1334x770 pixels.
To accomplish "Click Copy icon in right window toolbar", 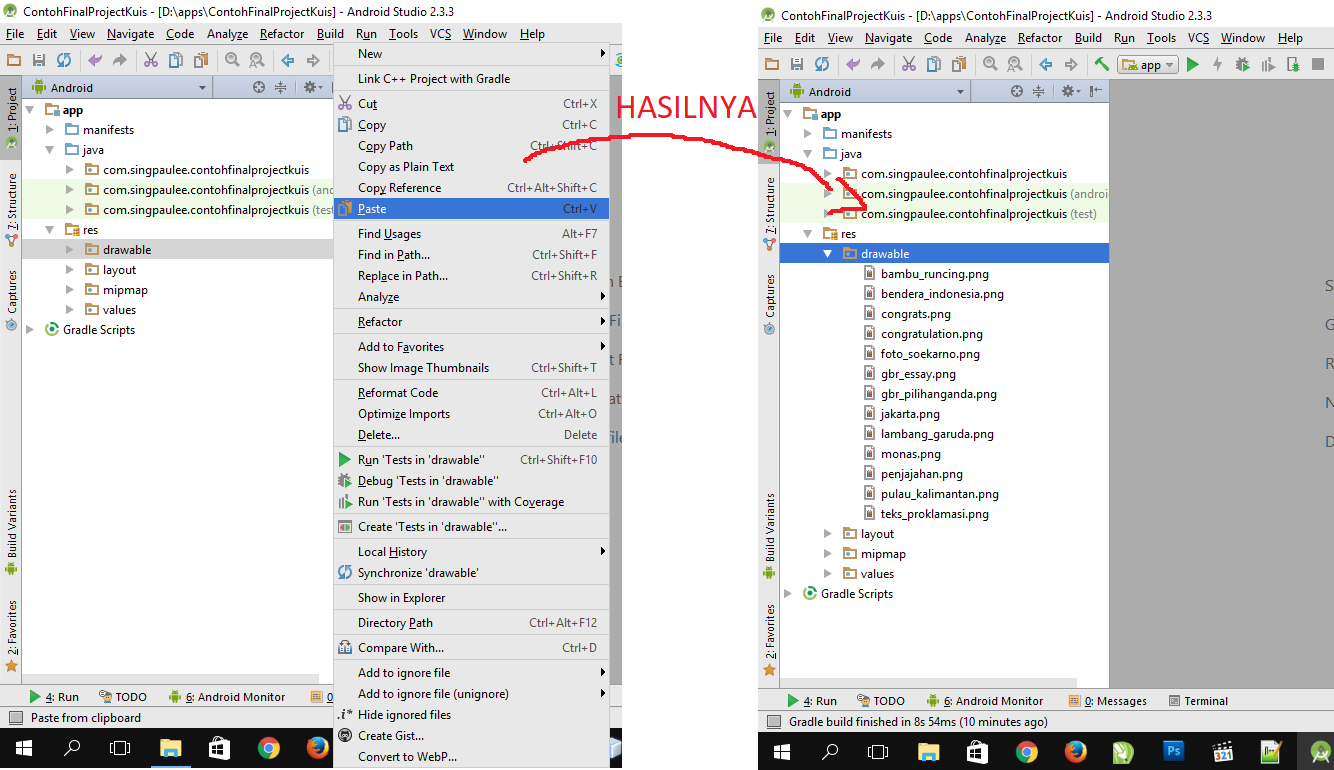I will (x=934, y=64).
